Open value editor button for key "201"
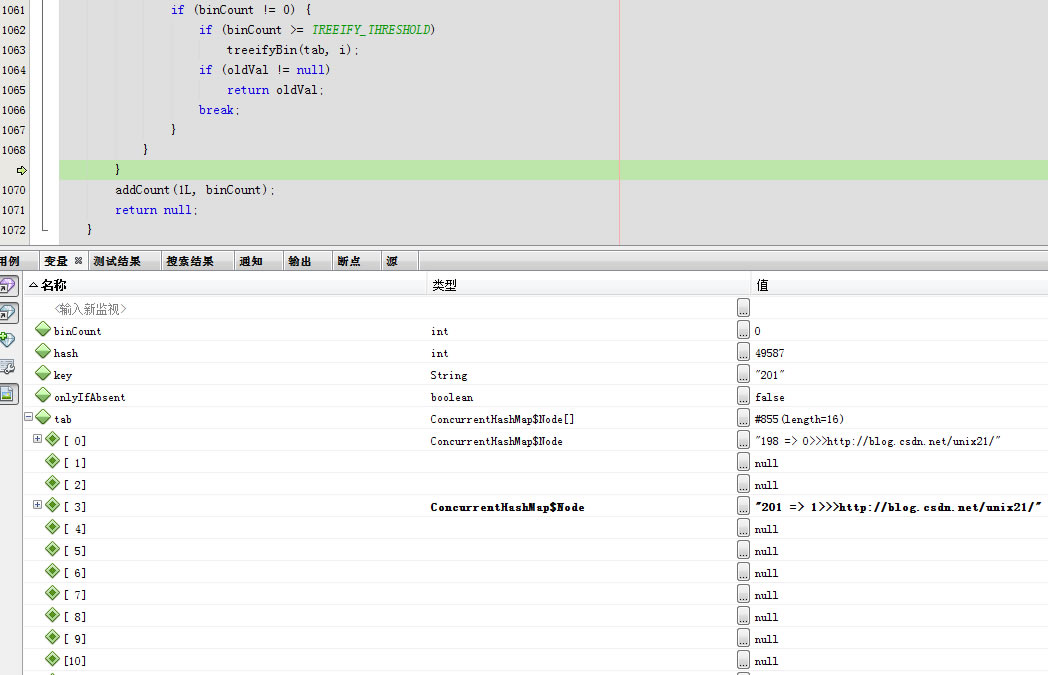The height and width of the screenshot is (675, 1048). click(743, 374)
